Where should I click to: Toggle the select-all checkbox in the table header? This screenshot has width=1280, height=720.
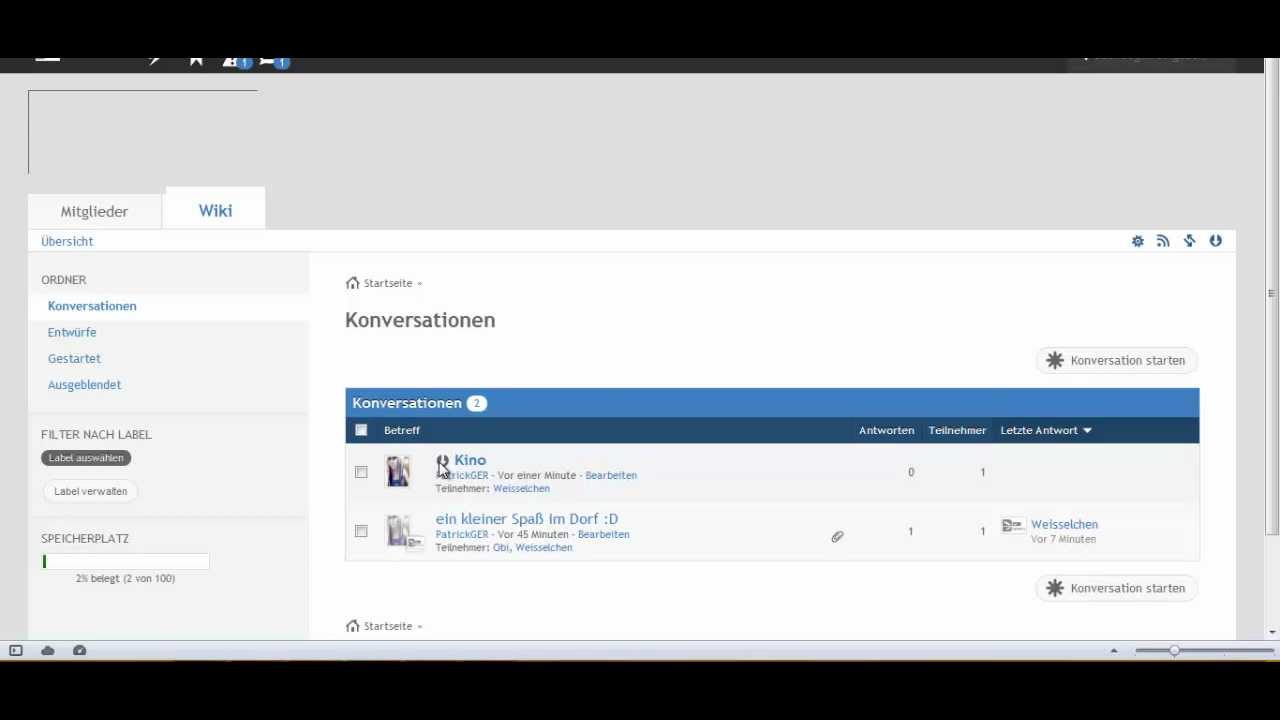tap(361, 430)
